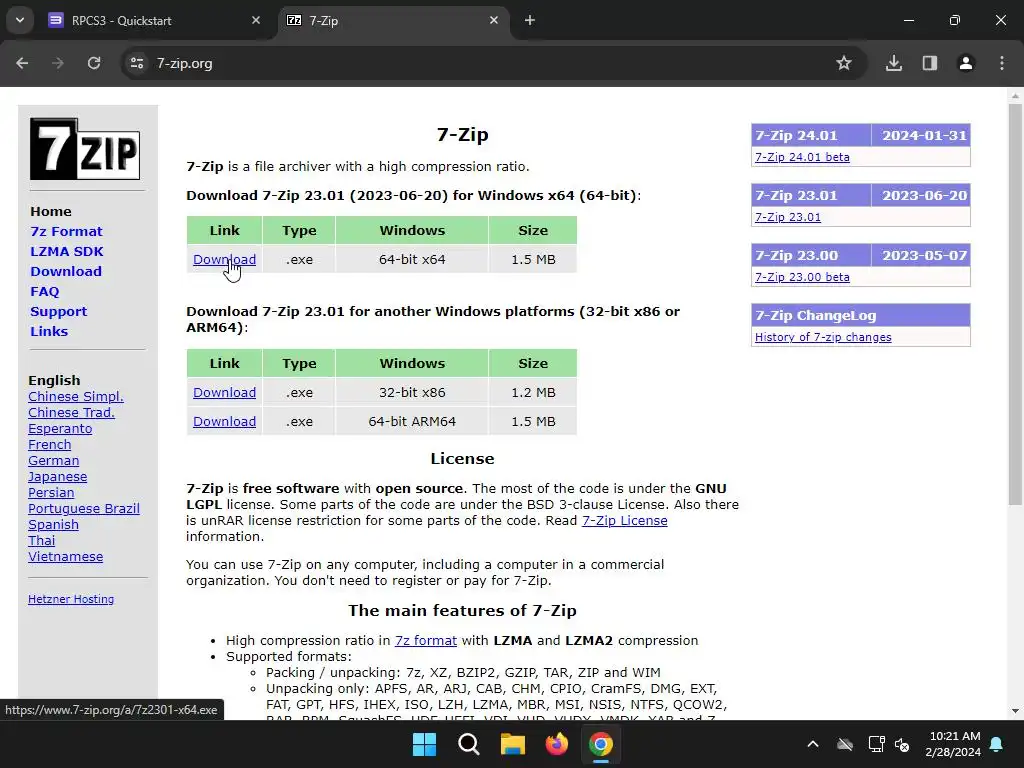Switch language to Portuguese Brazil
The height and width of the screenshot is (768, 1024).
[84, 509]
